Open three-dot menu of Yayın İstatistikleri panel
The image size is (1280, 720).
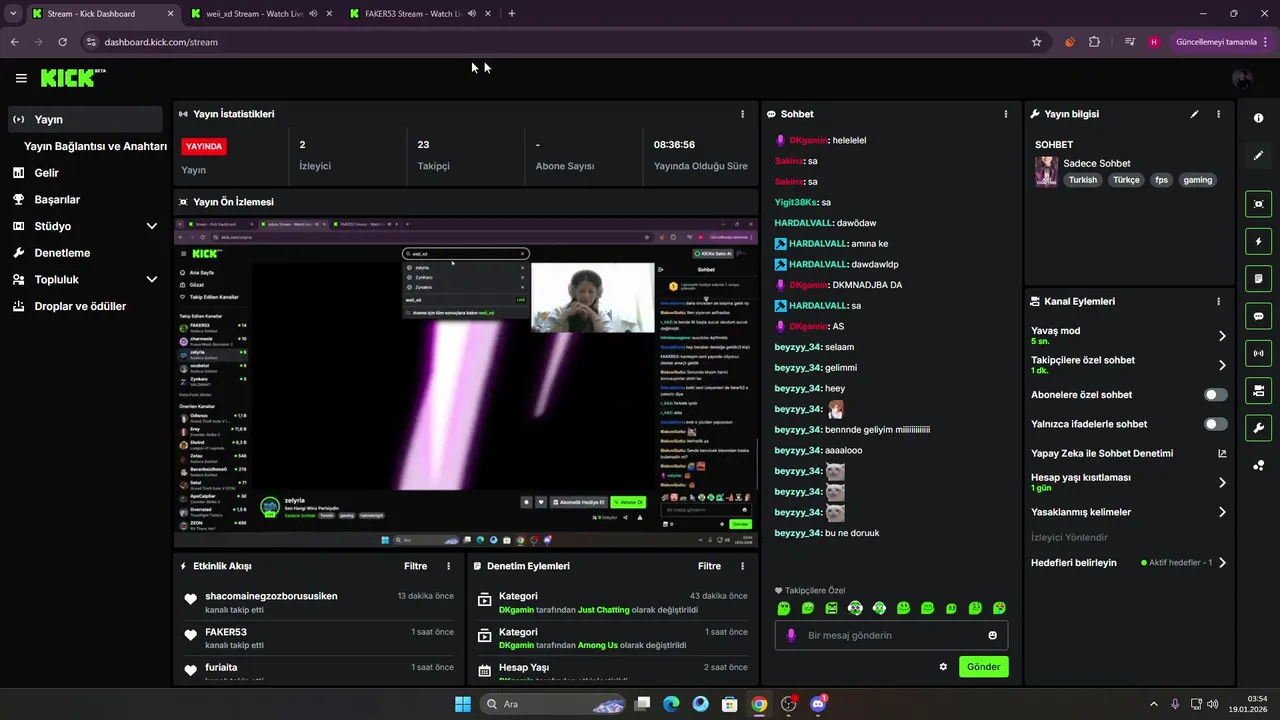pos(742,114)
